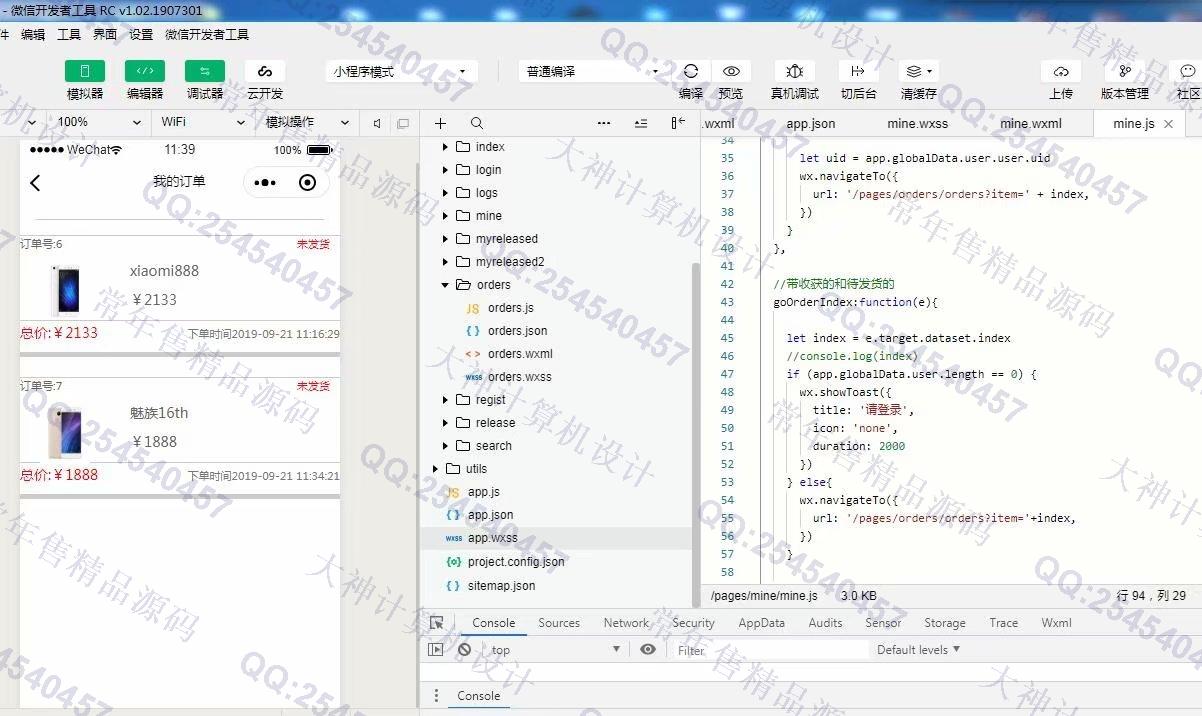Open the 微信开发者工具 menu

click(207, 34)
